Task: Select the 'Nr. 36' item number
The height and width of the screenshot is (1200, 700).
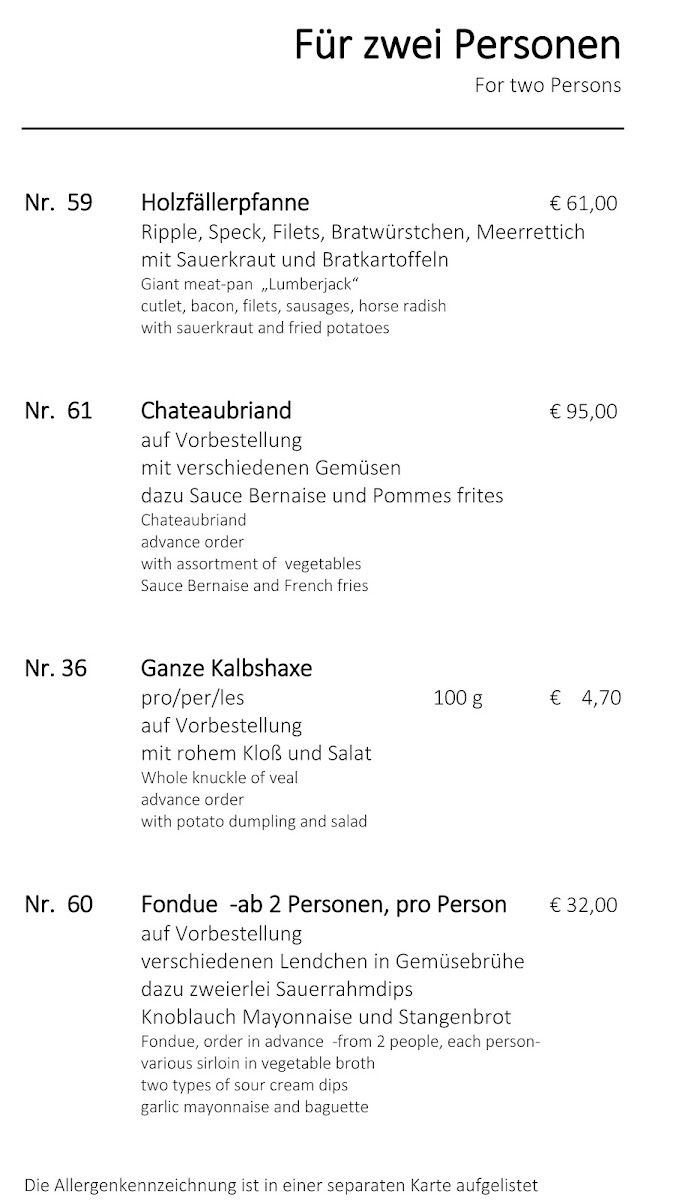Action: (56, 668)
